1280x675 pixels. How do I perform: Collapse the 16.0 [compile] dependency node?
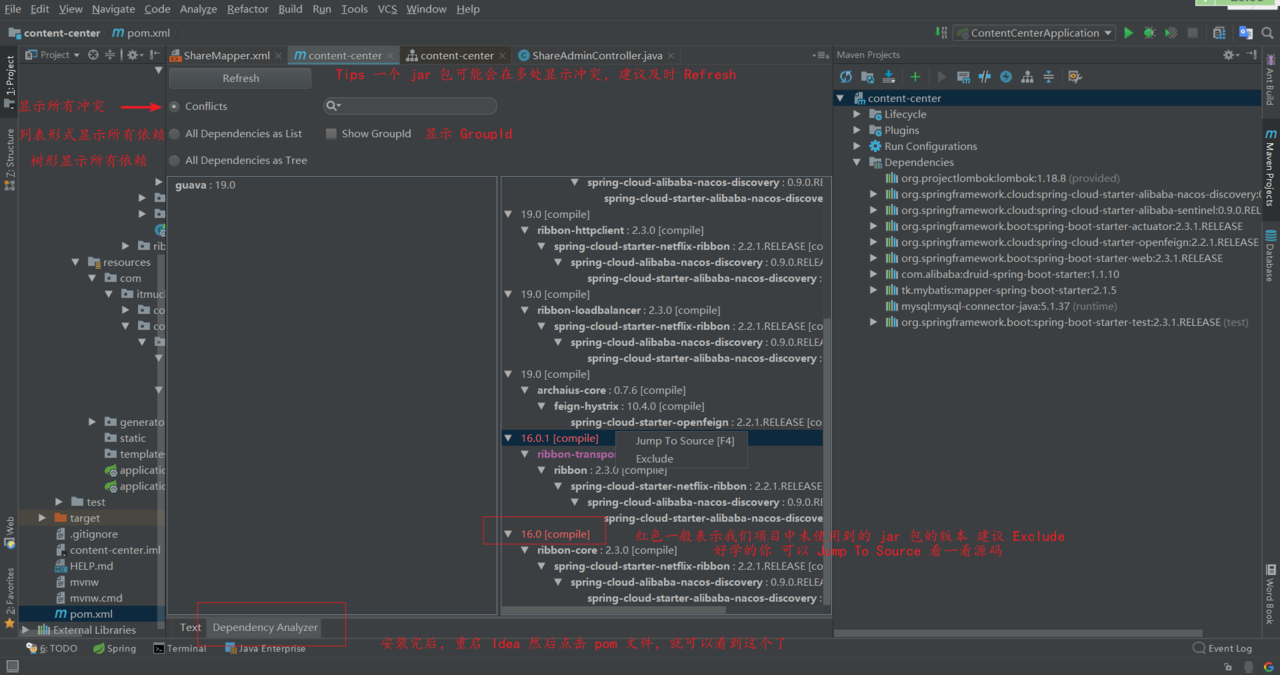[509, 534]
